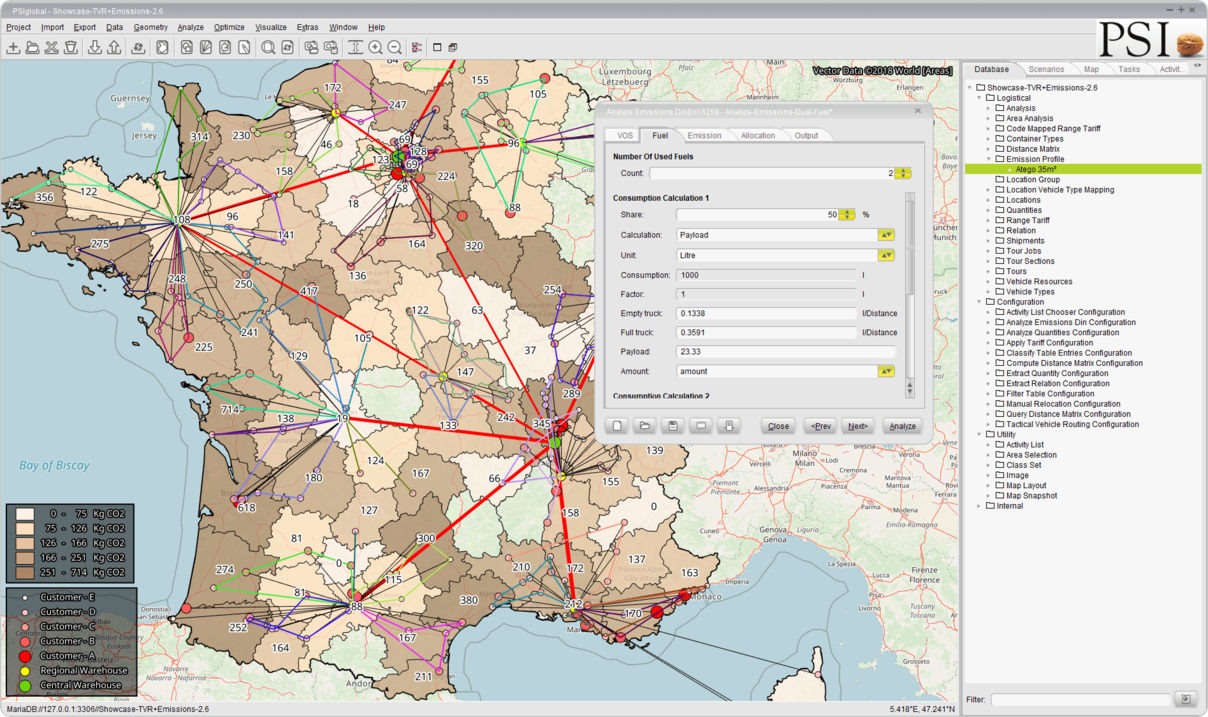Click the open project folder icon
This screenshot has width=1208, height=717.
32,47
